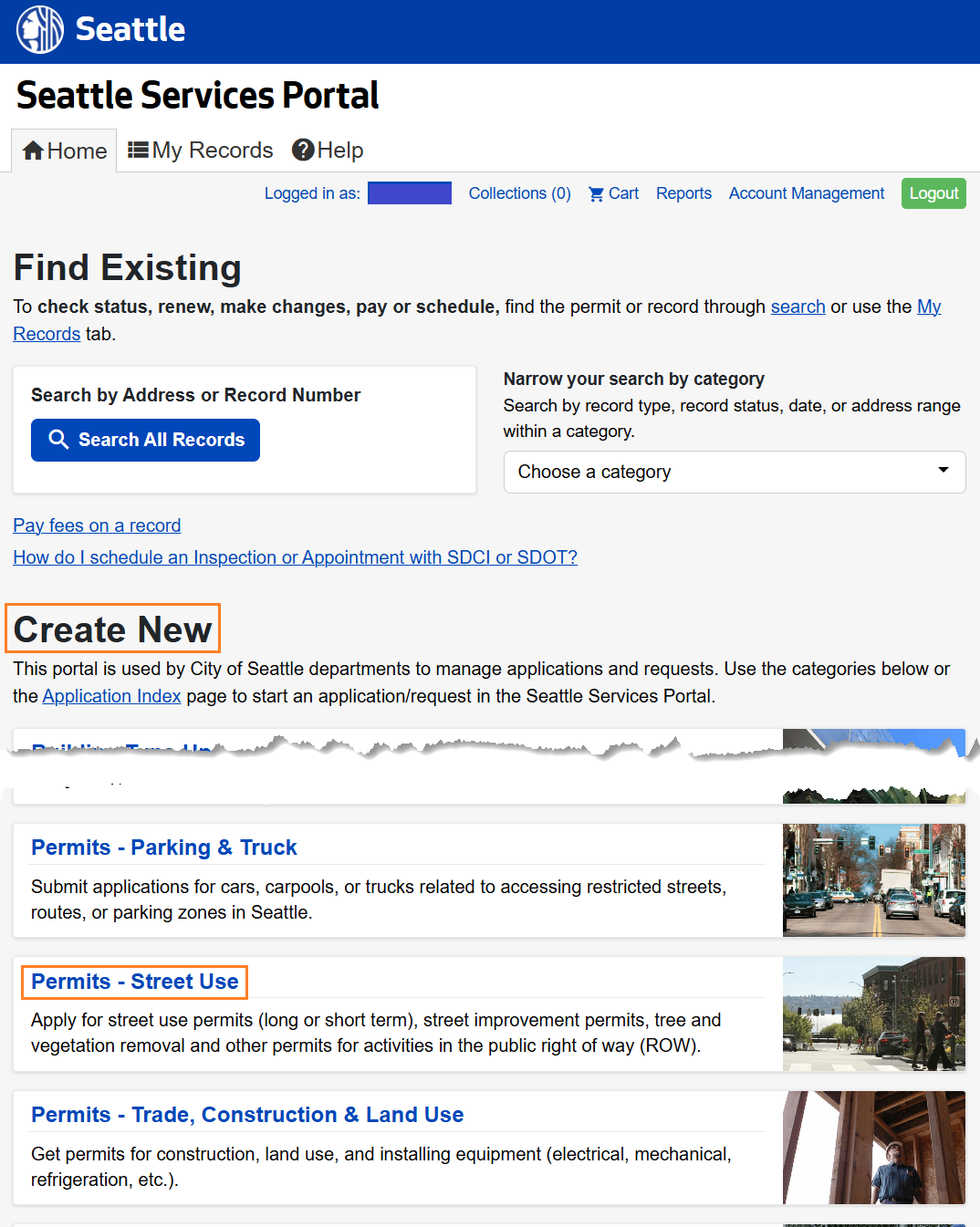
Task: Click the category dropdown arrow
Action: coord(943,471)
